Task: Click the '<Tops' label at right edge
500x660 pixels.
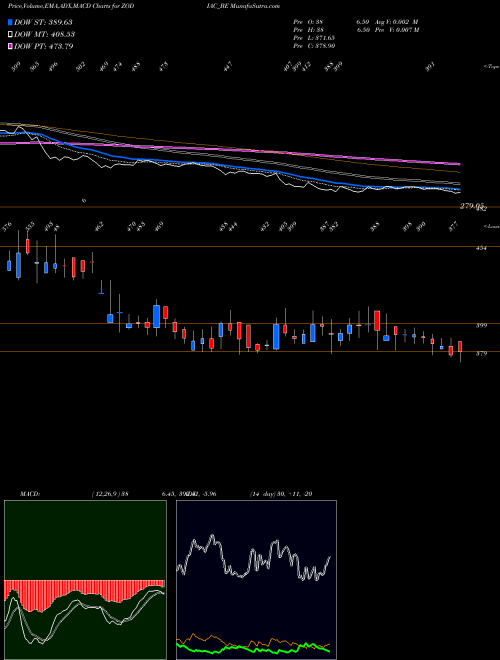Action: coord(491,67)
